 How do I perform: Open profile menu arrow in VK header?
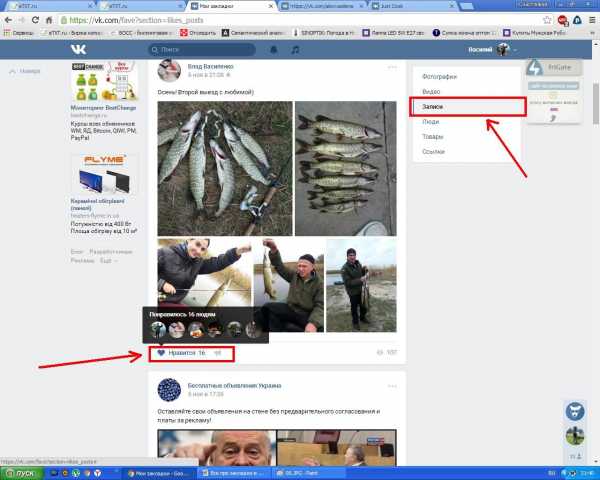(x=515, y=50)
